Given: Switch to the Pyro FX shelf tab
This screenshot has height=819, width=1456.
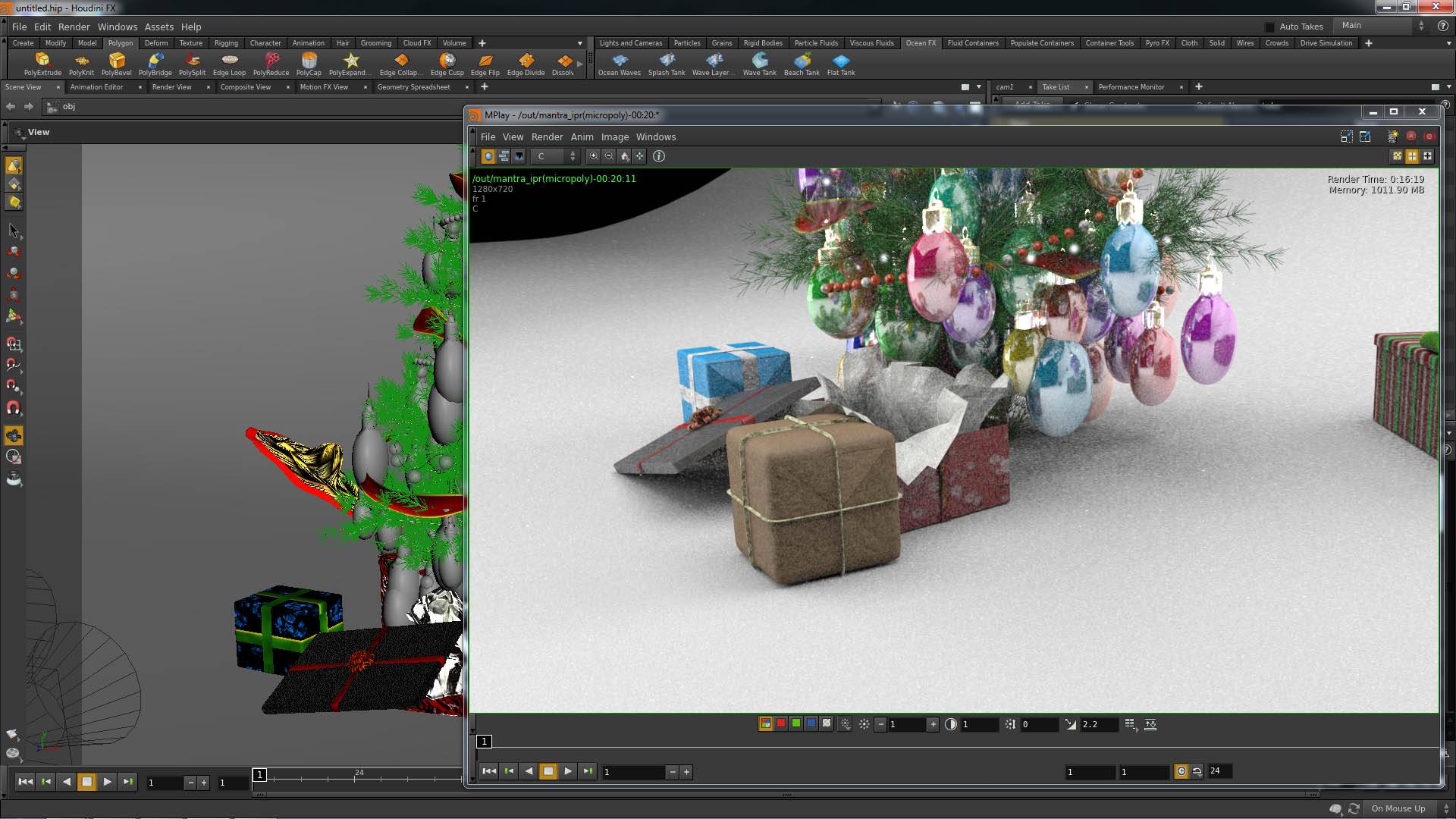Looking at the screenshot, I should pyautogui.click(x=1157, y=43).
